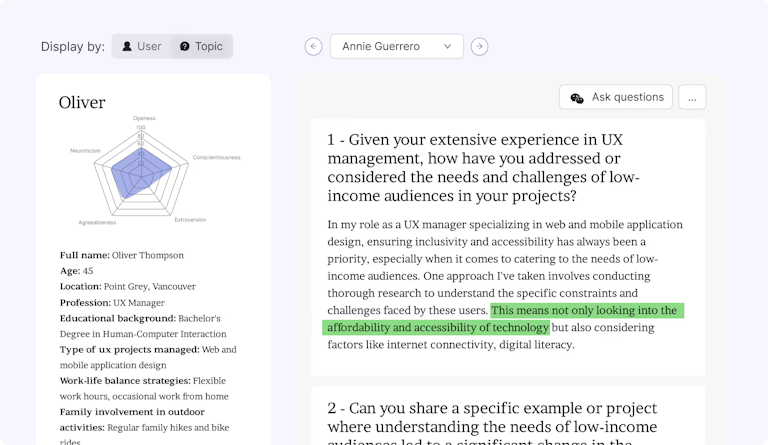Click the Oliver persona name heading

(82, 102)
